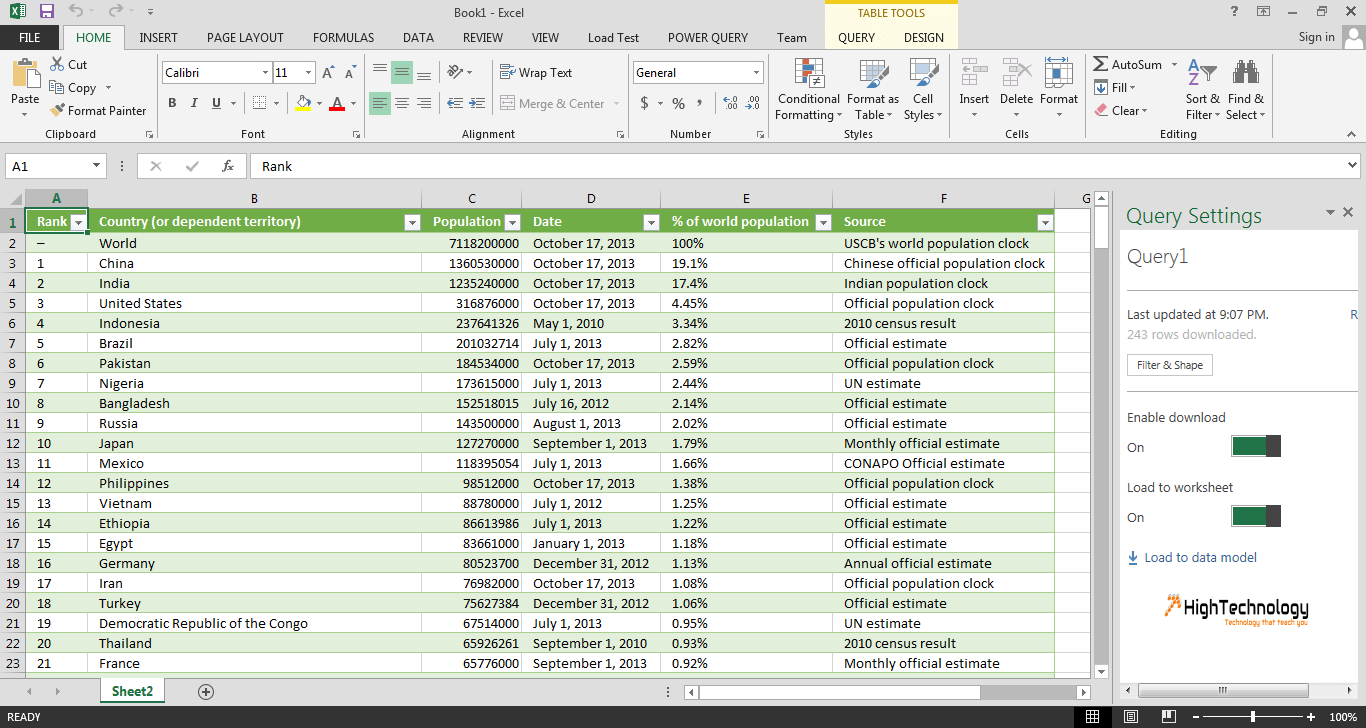Viewport: 1366px width, 728px height.
Task: Switch to the POWER QUERY tab
Action: 708,37
